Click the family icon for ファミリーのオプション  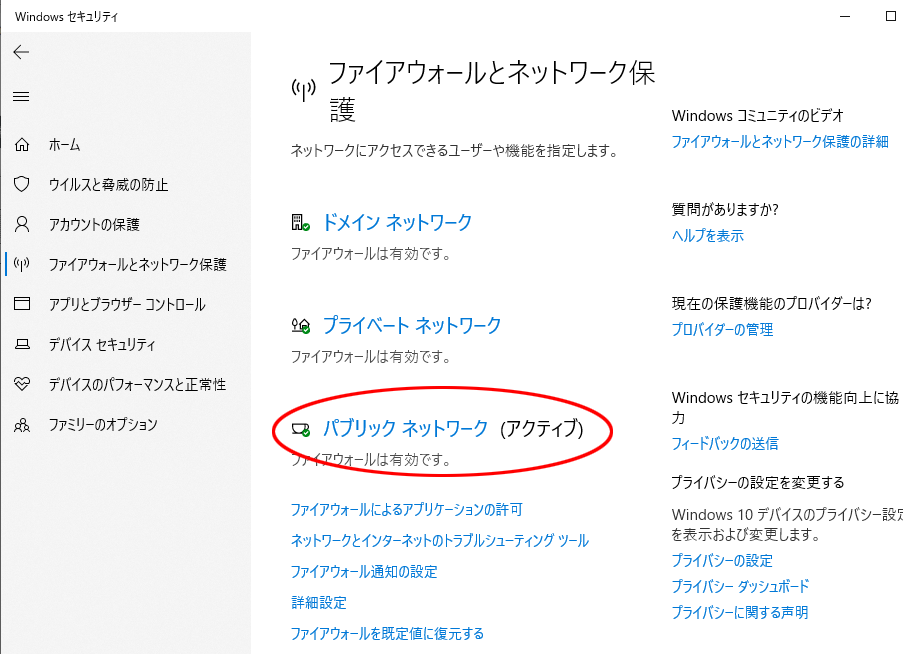pos(22,425)
